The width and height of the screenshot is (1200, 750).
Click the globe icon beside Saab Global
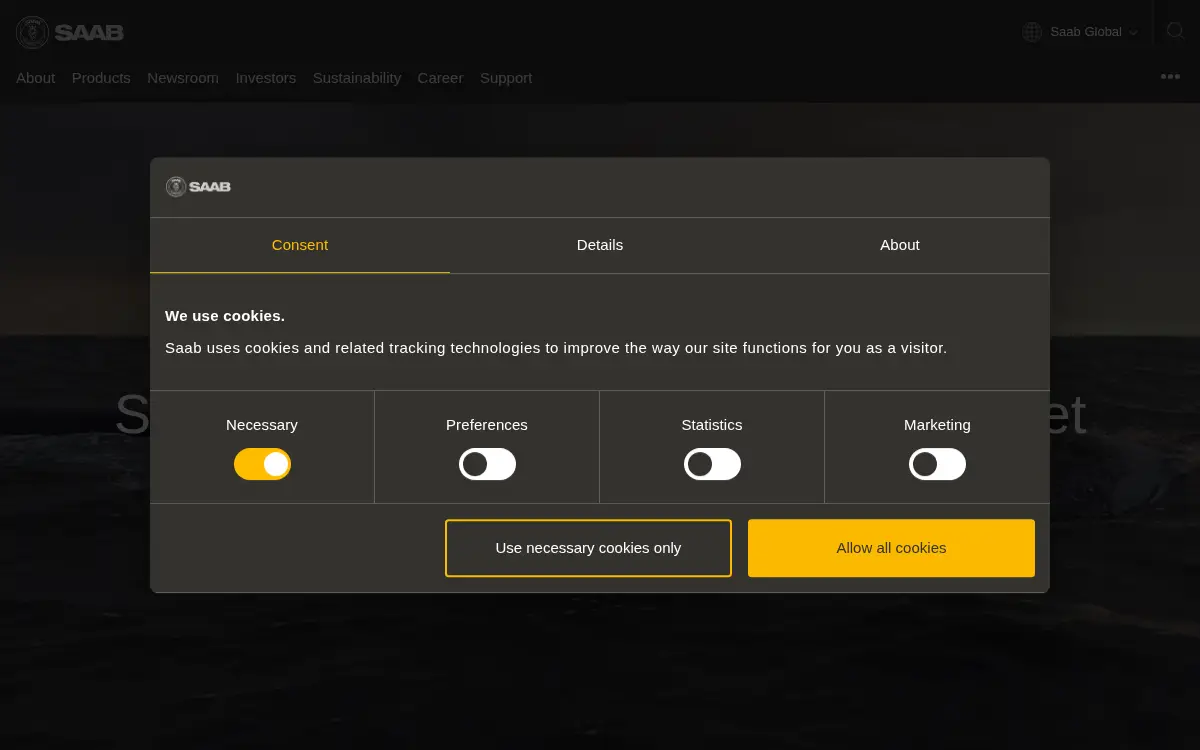coord(1032,32)
